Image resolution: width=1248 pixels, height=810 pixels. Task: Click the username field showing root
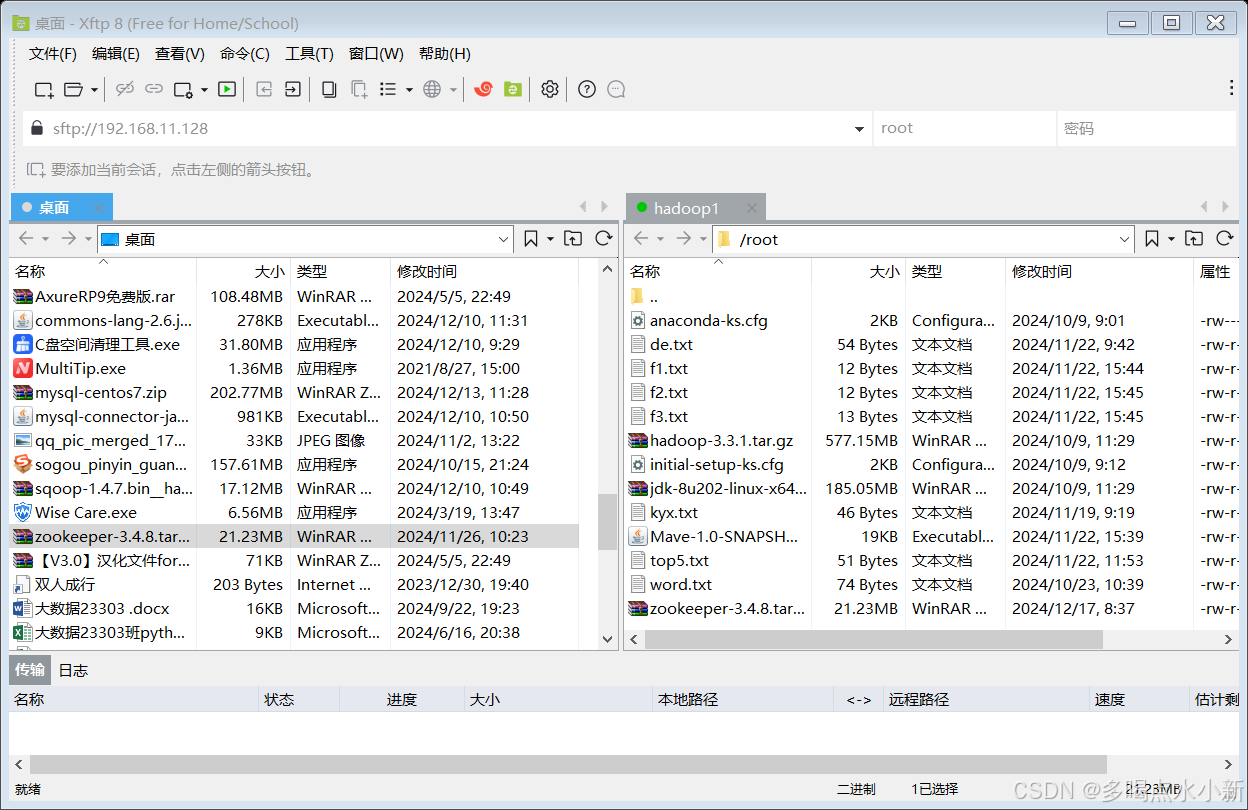click(x=965, y=128)
